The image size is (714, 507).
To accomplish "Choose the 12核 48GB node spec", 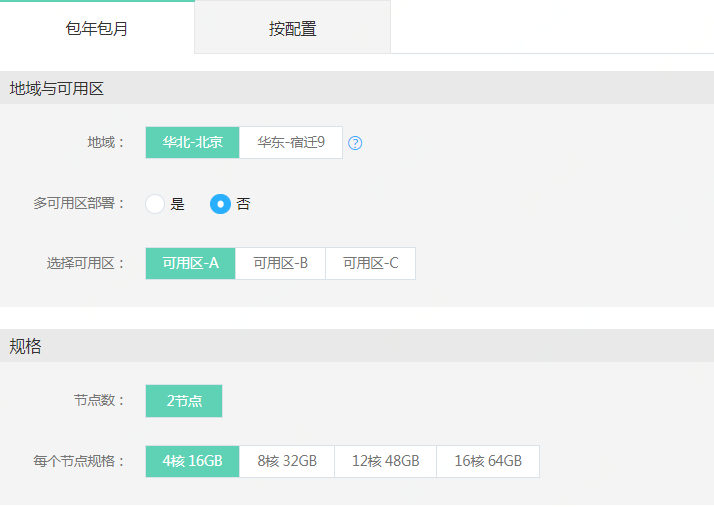I will pyautogui.click(x=385, y=461).
